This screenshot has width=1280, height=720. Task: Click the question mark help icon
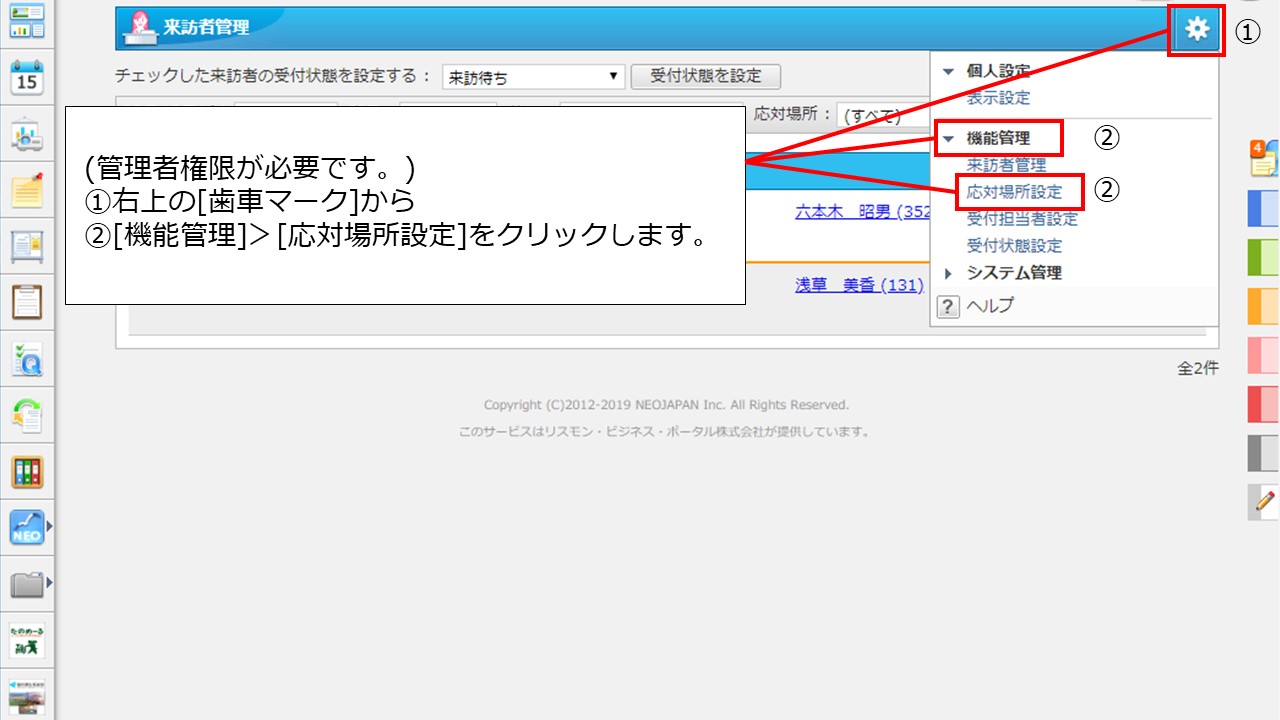[948, 307]
